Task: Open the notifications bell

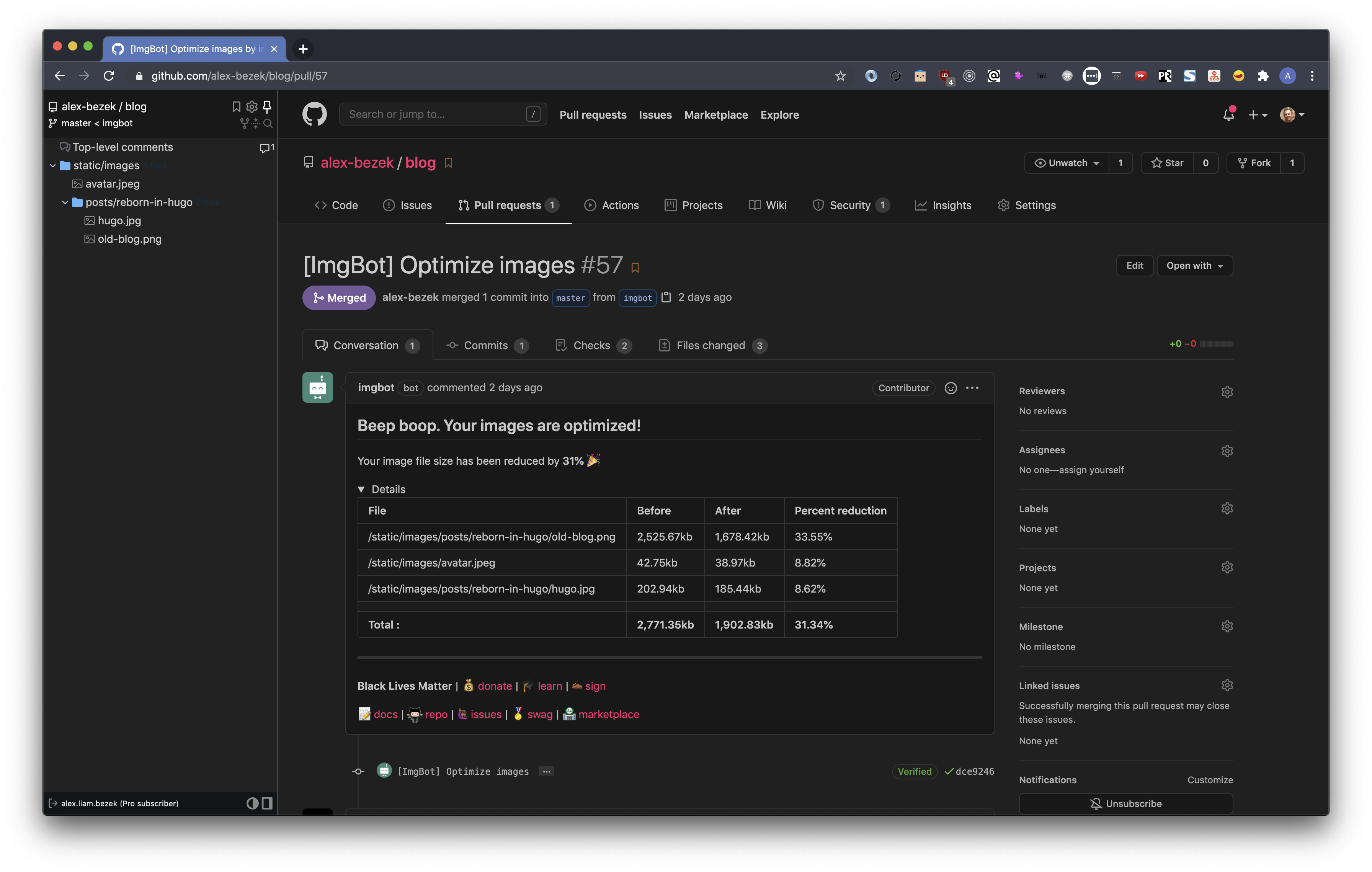Action: [x=1228, y=114]
